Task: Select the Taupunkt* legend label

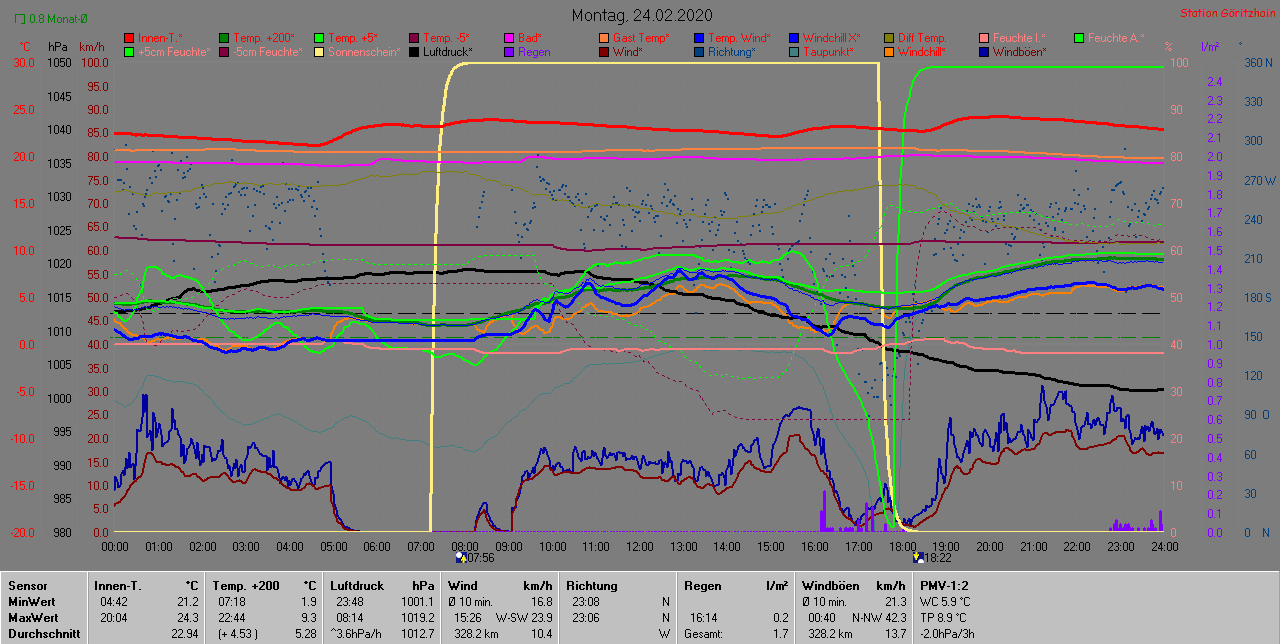Action: click(x=829, y=51)
